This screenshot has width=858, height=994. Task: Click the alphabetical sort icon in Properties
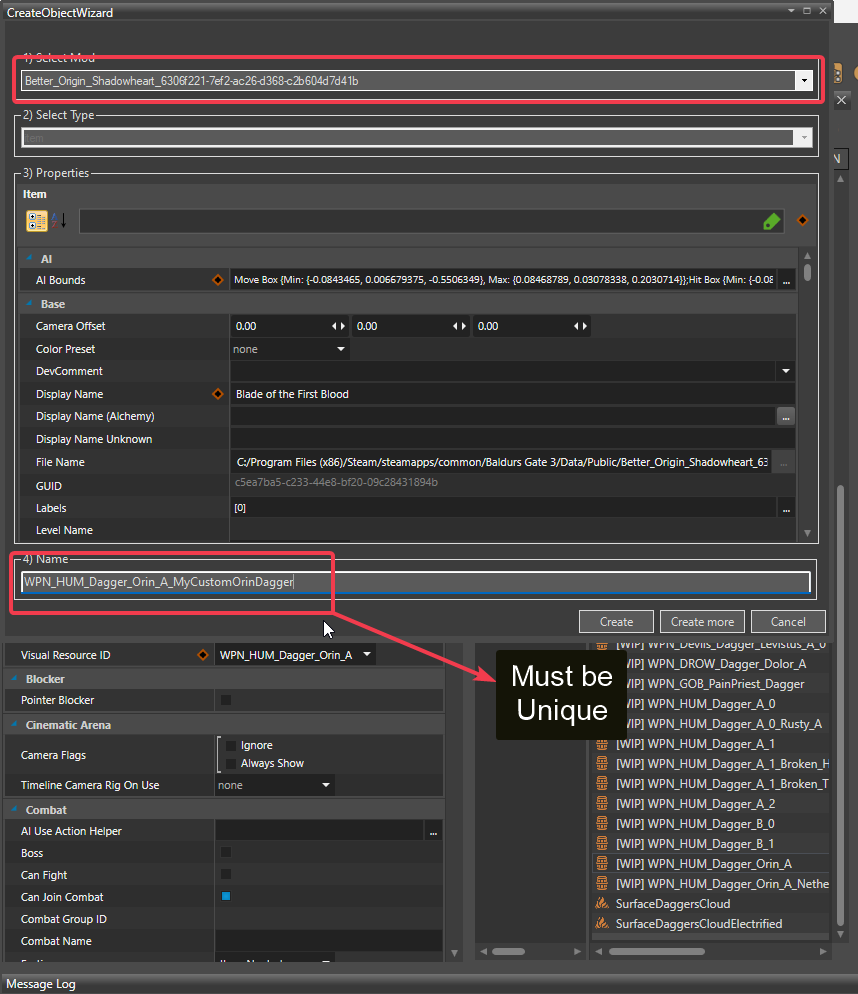coord(59,221)
